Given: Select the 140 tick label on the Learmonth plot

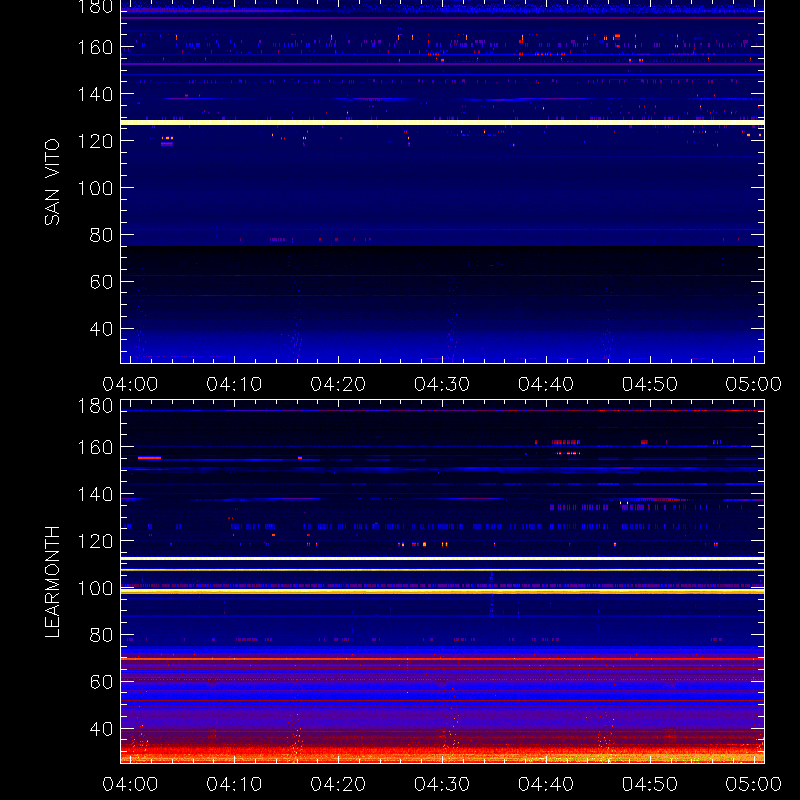Looking at the screenshot, I should click(x=95, y=494).
